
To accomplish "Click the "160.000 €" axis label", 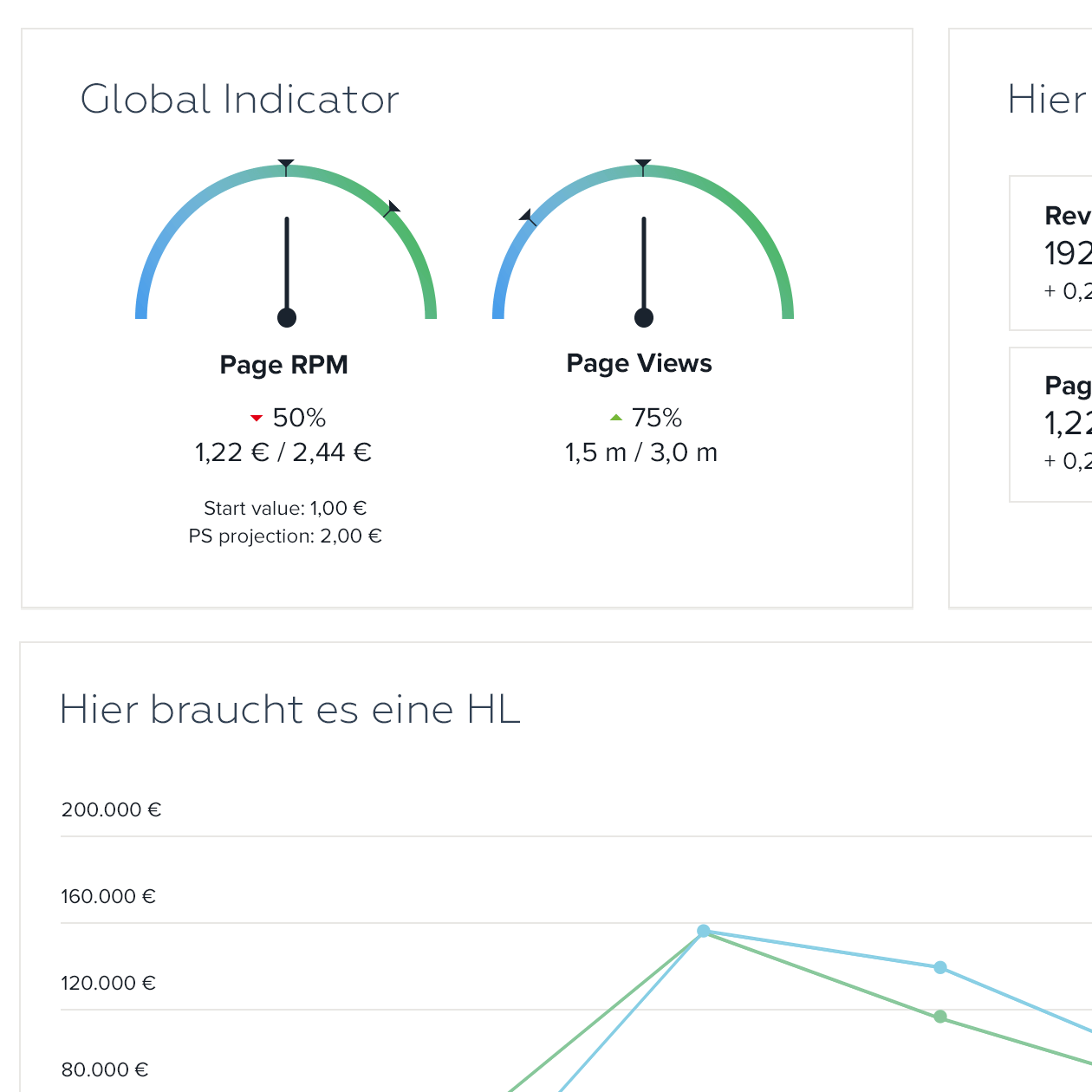I will click(108, 896).
